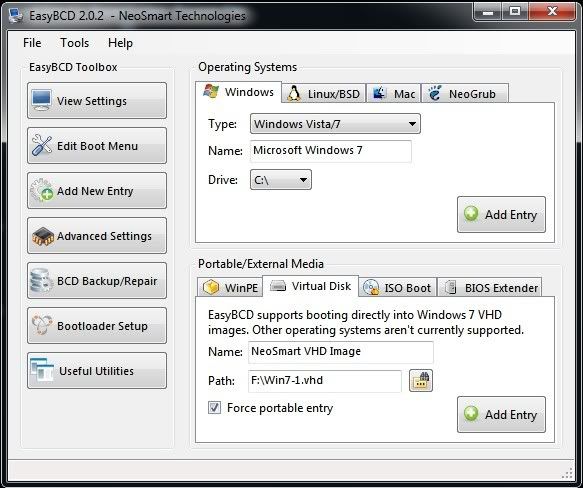Open Bootloader Setup tool
This screenshot has height=488, width=583.
[97, 326]
